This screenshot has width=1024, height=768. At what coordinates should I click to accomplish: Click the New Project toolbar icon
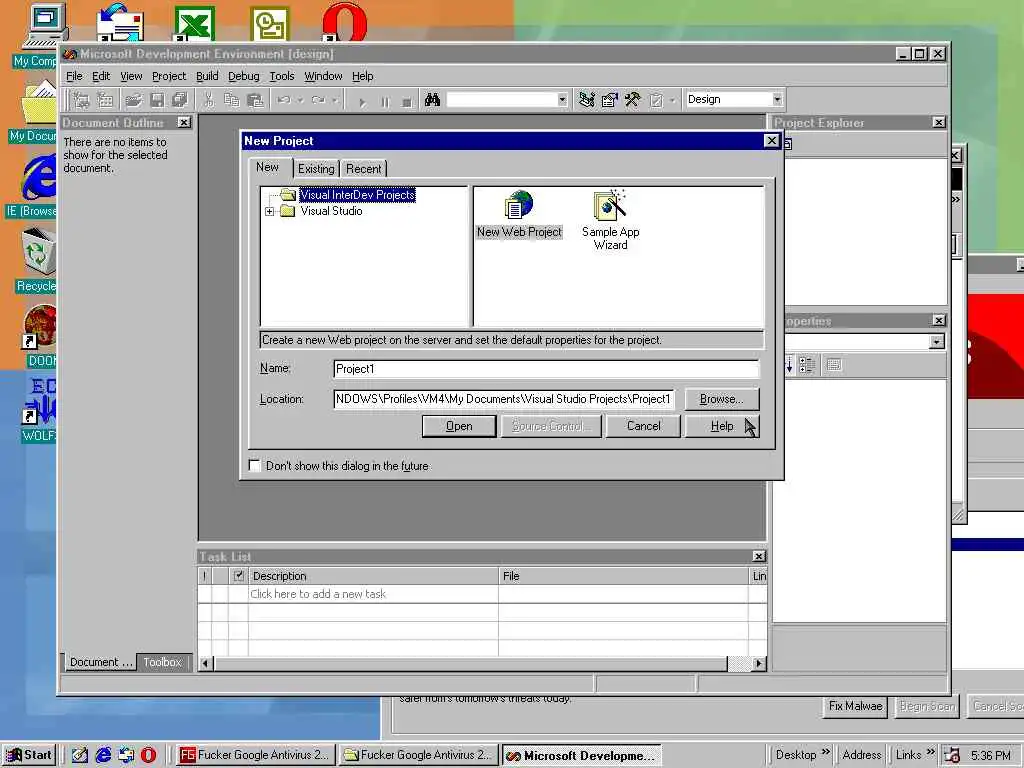[x=82, y=100]
